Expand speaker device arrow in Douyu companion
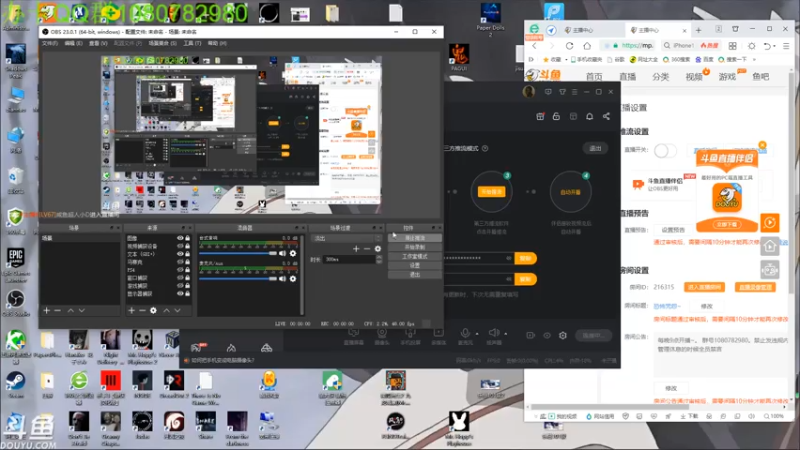The height and width of the screenshot is (450, 800). pos(506,334)
